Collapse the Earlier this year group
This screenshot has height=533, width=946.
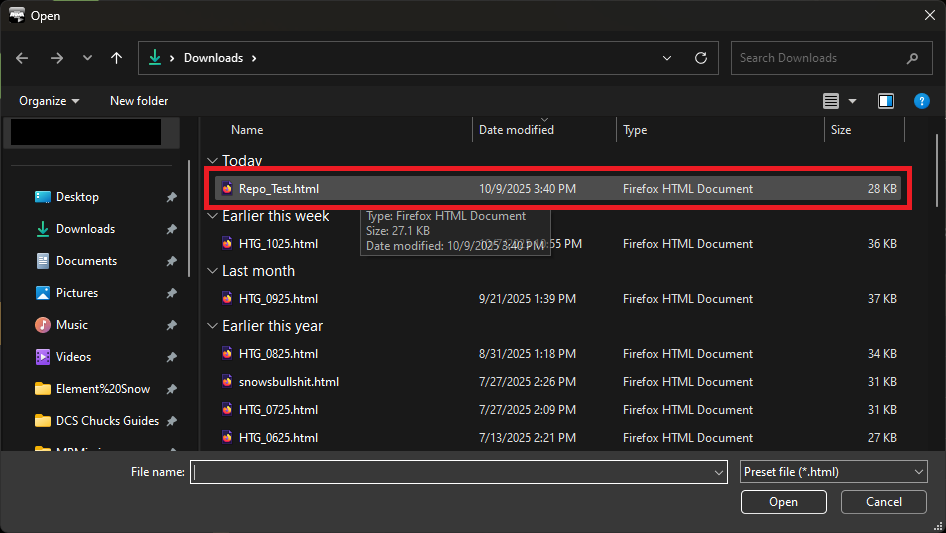click(x=212, y=326)
